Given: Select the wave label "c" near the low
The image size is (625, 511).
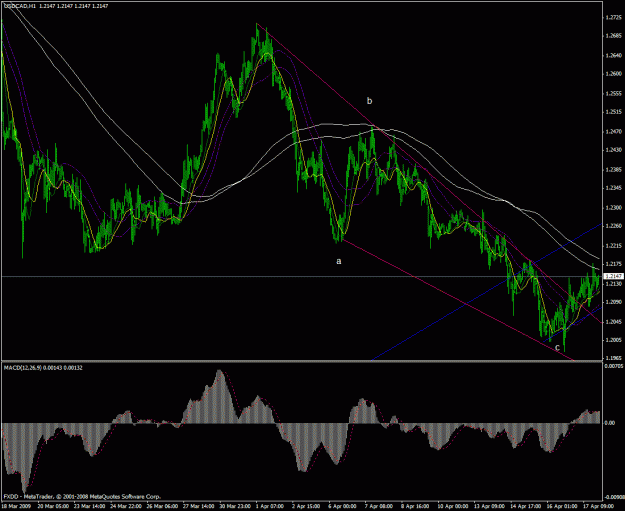Looking at the screenshot, I should tap(557, 348).
